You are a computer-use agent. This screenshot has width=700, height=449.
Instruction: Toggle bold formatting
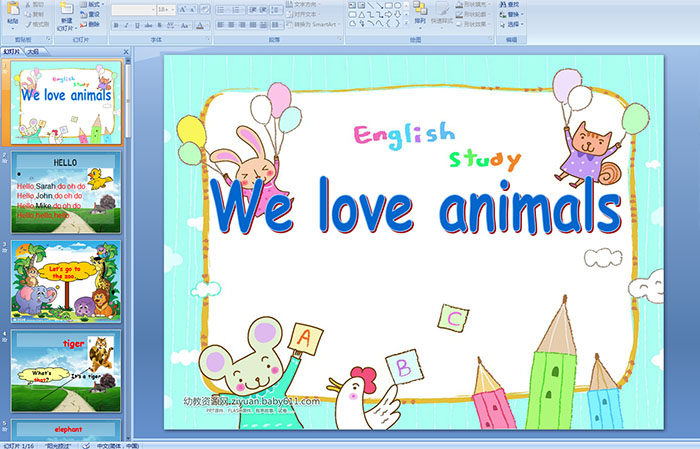click(116, 25)
